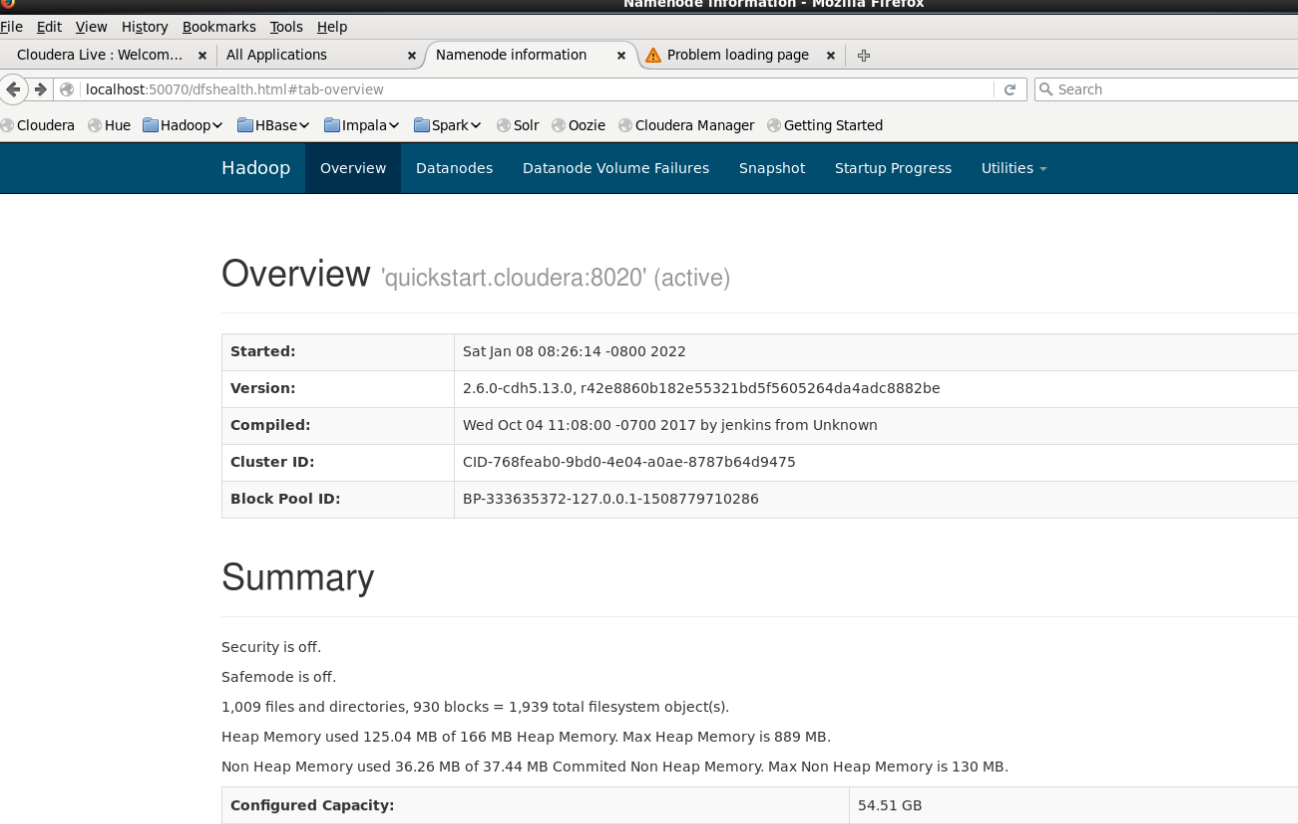Click the Overview heading
Image resolution: width=1298 pixels, height=824 pixels.
click(x=296, y=274)
